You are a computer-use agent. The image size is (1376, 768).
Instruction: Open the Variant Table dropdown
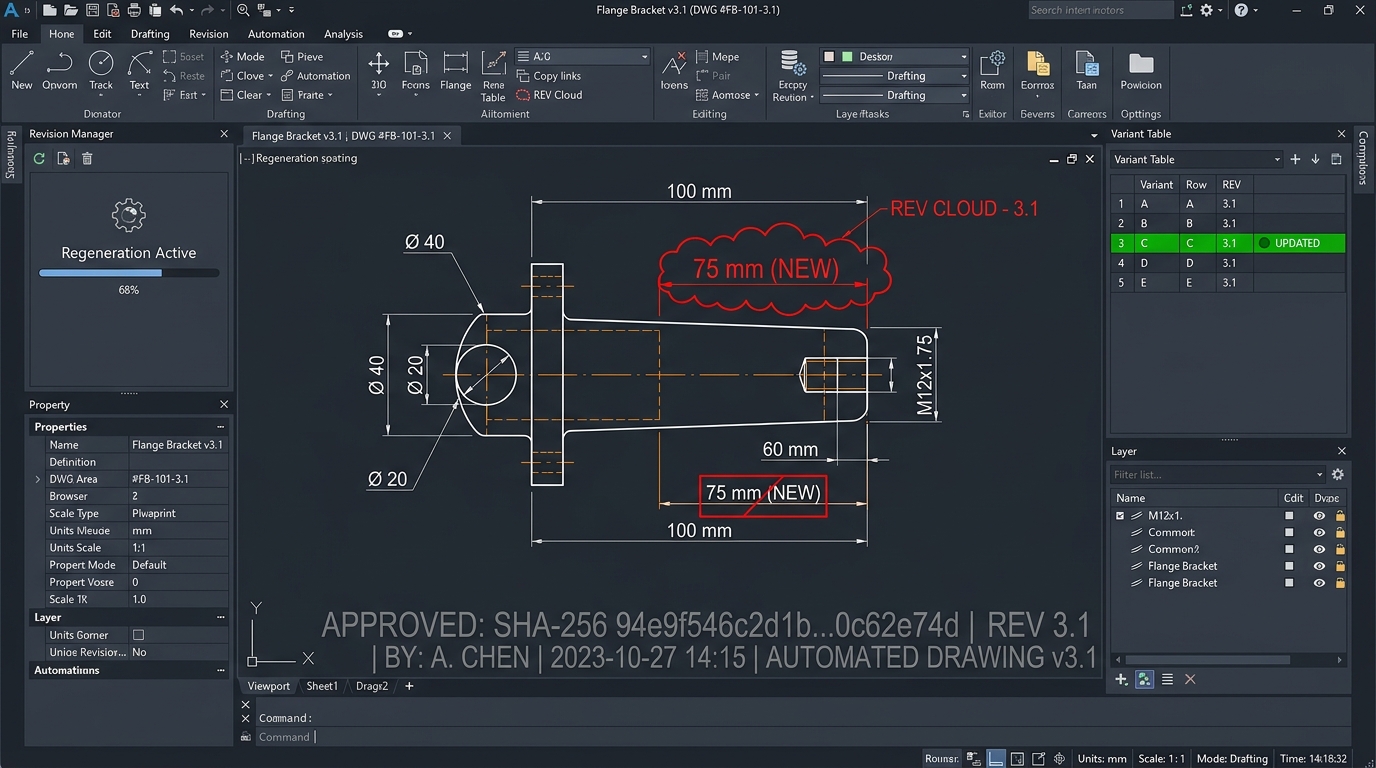click(1196, 159)
